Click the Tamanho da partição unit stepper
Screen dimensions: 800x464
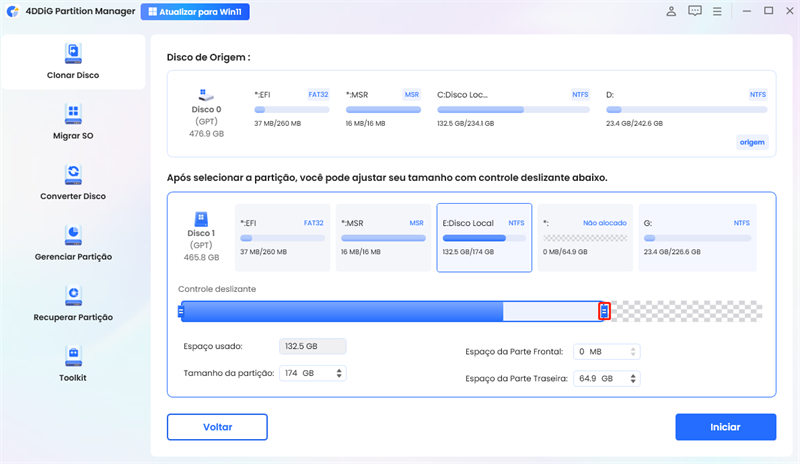pyautogui.click(x=339, y=373)
